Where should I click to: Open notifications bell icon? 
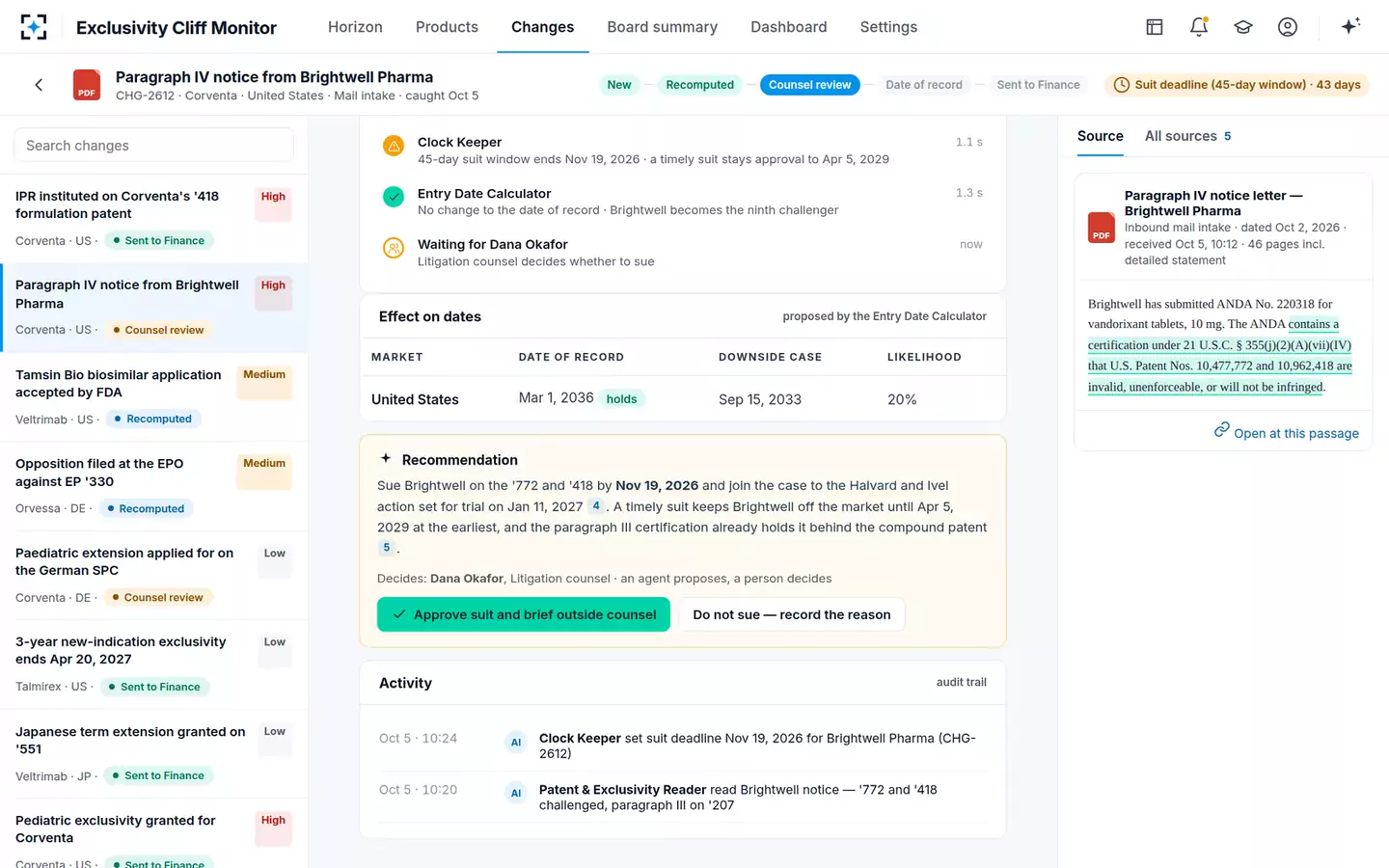1199,27
